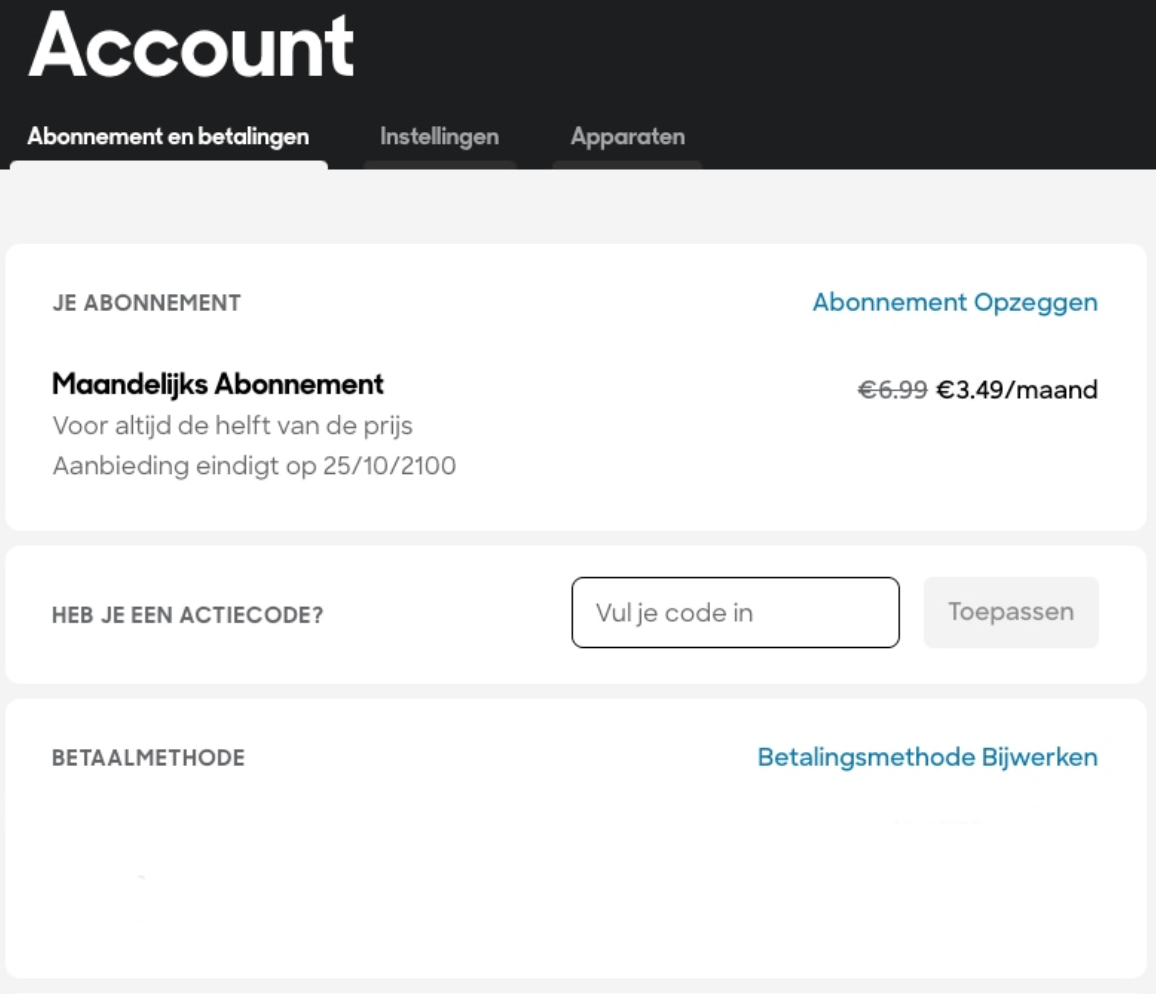Apply a promo code with Toepassen
1156x994 pixels.
click(x=1010, y=612)
